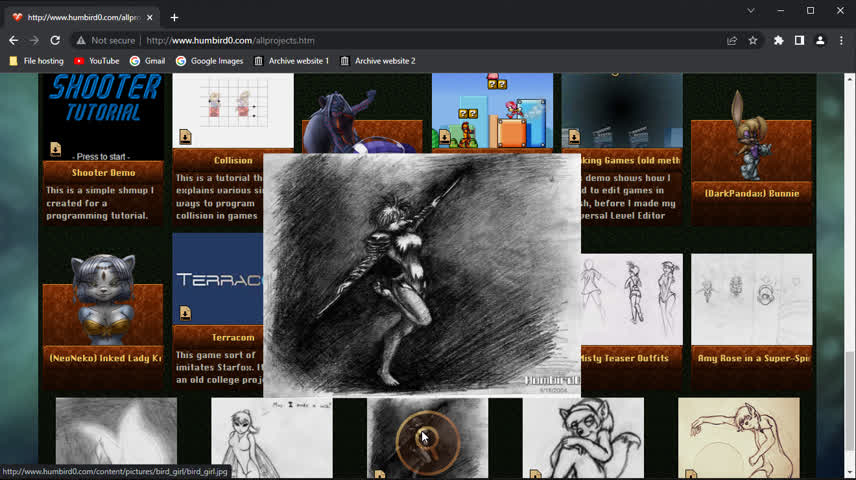Screen dimensions: 856x480
Task: Open the Extensions puzzle-piece icon
Action: 779,40
